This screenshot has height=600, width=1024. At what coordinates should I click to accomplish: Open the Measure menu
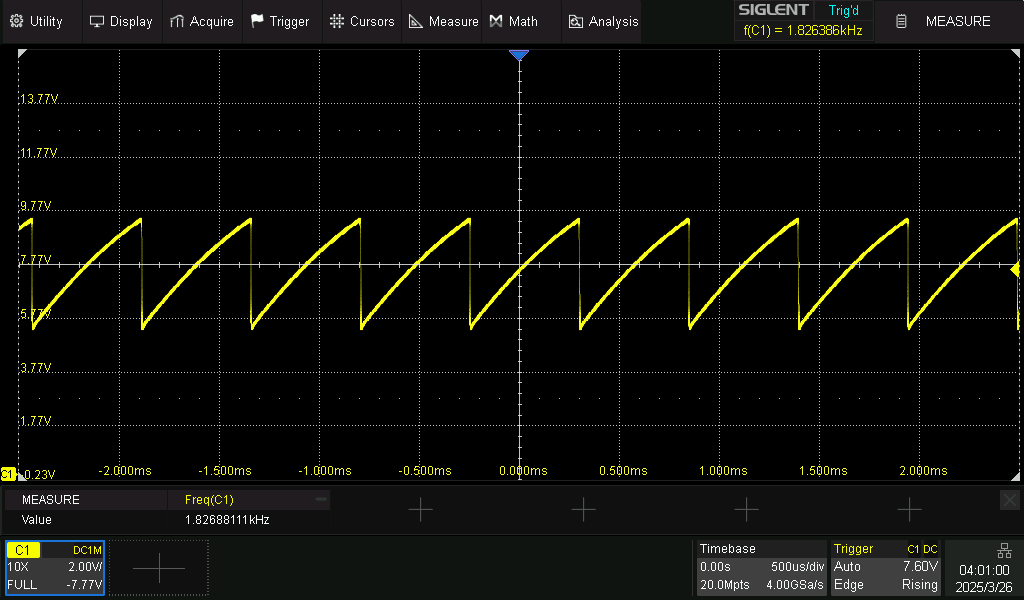coord(442,22)
